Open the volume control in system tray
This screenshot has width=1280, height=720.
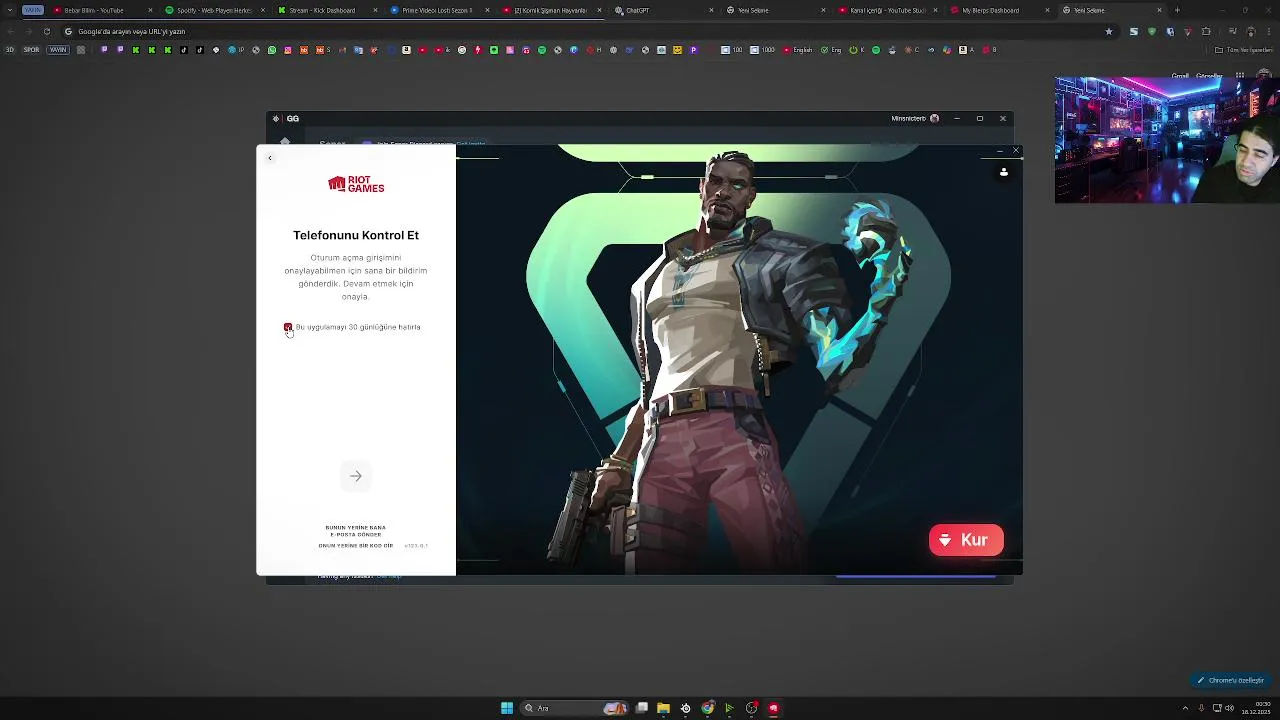pyautogui.click(x=1229, y=708)
